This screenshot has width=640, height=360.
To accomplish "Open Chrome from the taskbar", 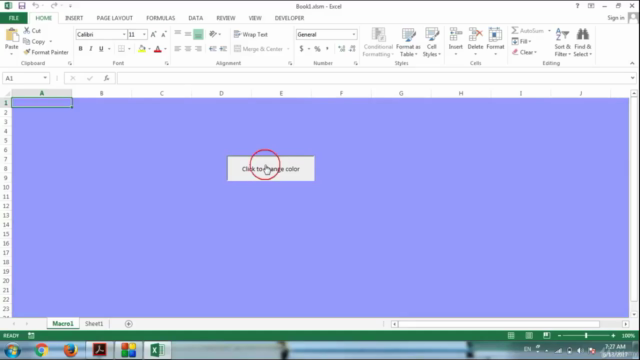I will [41, 350].
